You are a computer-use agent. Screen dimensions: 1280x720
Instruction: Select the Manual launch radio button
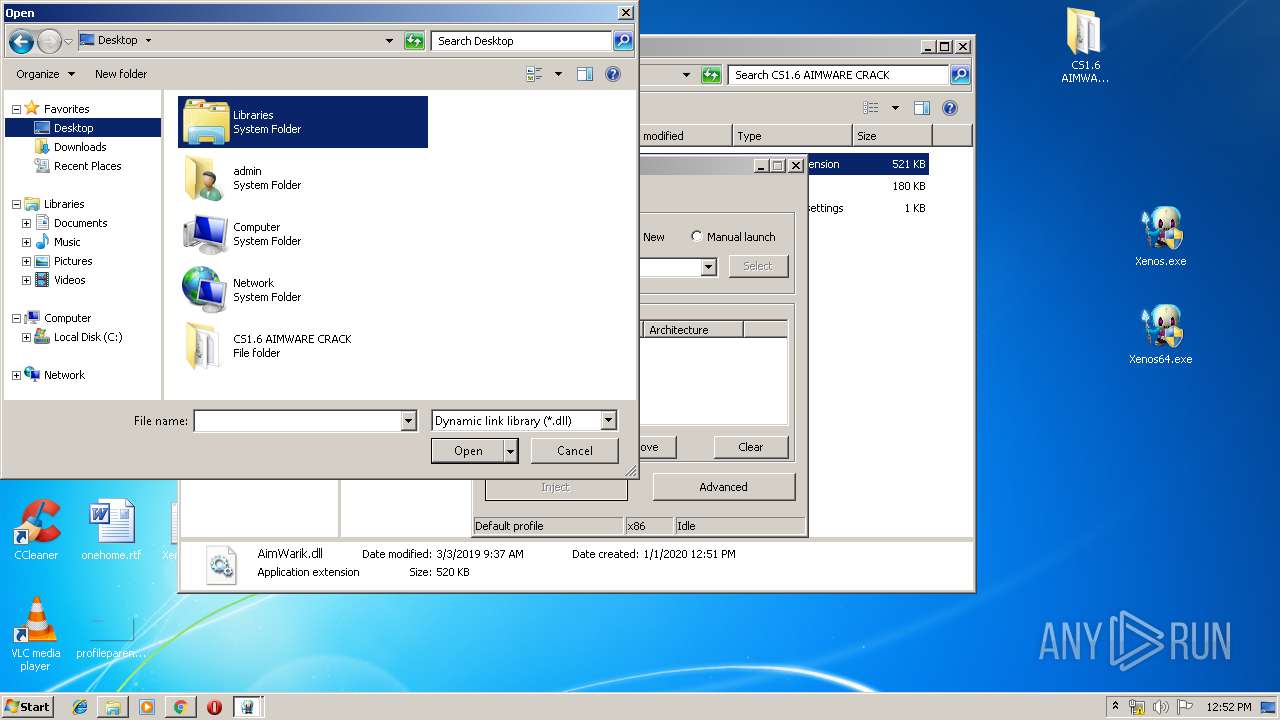point(697,237)
